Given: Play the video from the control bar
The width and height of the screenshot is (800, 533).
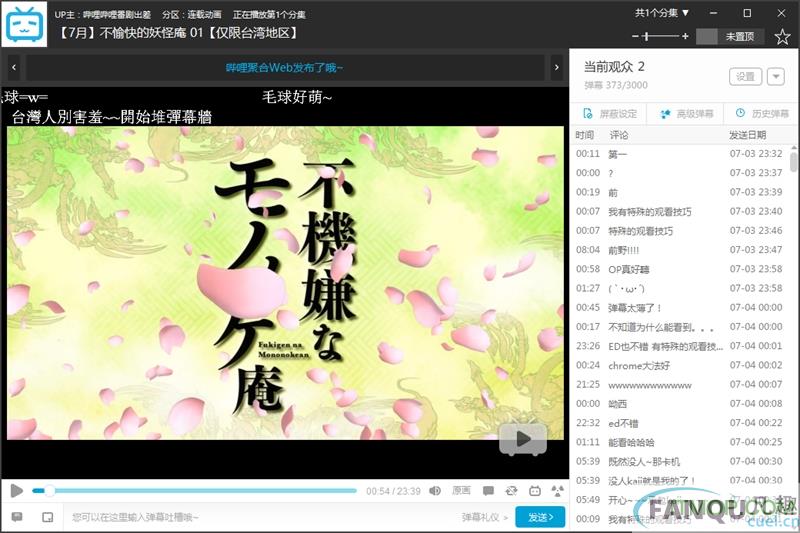Looking at the screenshot, I should tap(16, 491).
